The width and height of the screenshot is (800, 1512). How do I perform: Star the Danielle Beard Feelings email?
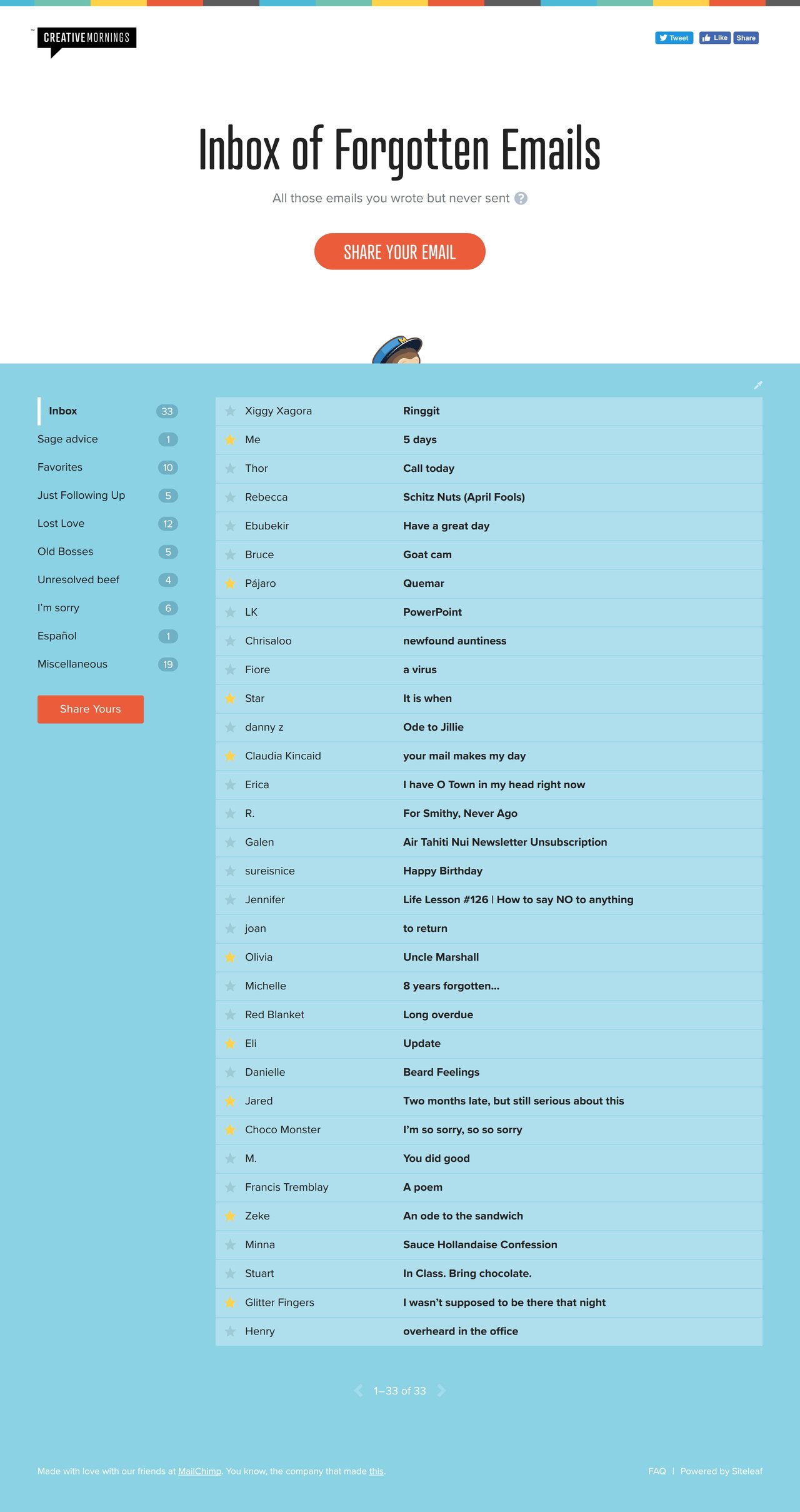point(230,1073)
